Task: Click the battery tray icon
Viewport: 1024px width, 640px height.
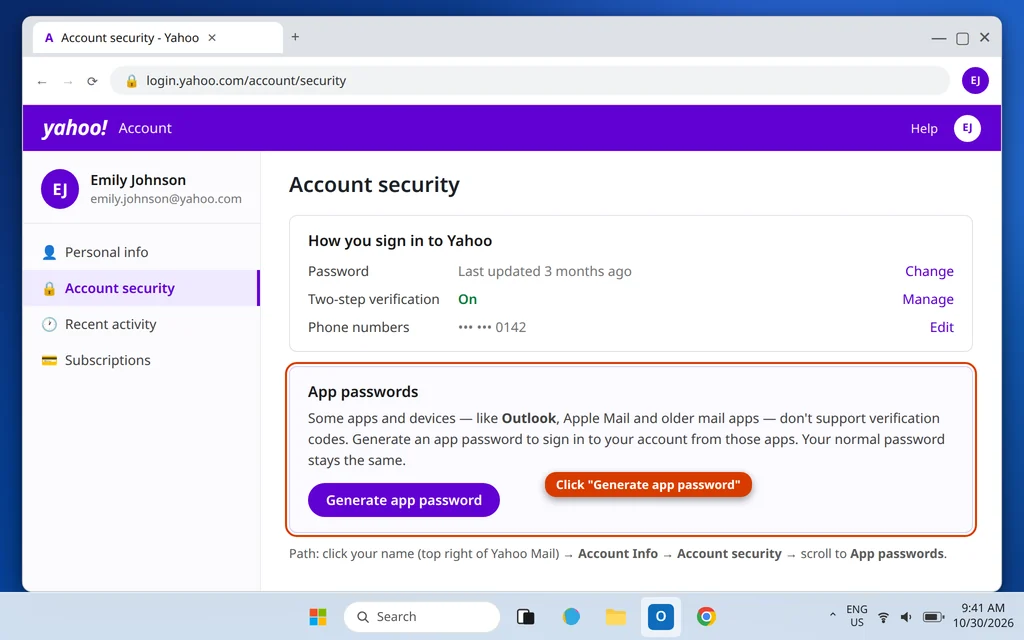Action: coord(933,617)
